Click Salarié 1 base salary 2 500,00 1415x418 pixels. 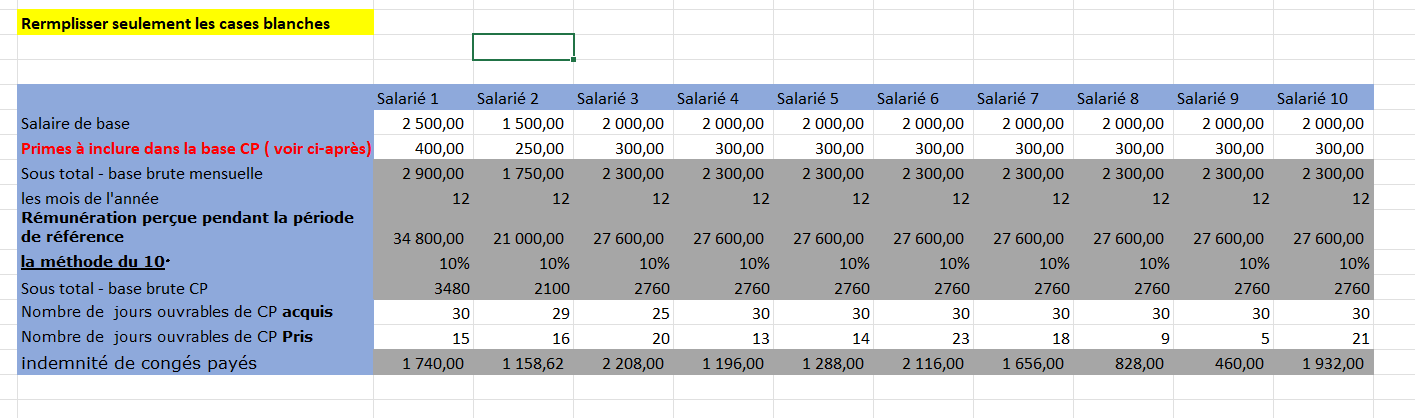click(433, 124)
